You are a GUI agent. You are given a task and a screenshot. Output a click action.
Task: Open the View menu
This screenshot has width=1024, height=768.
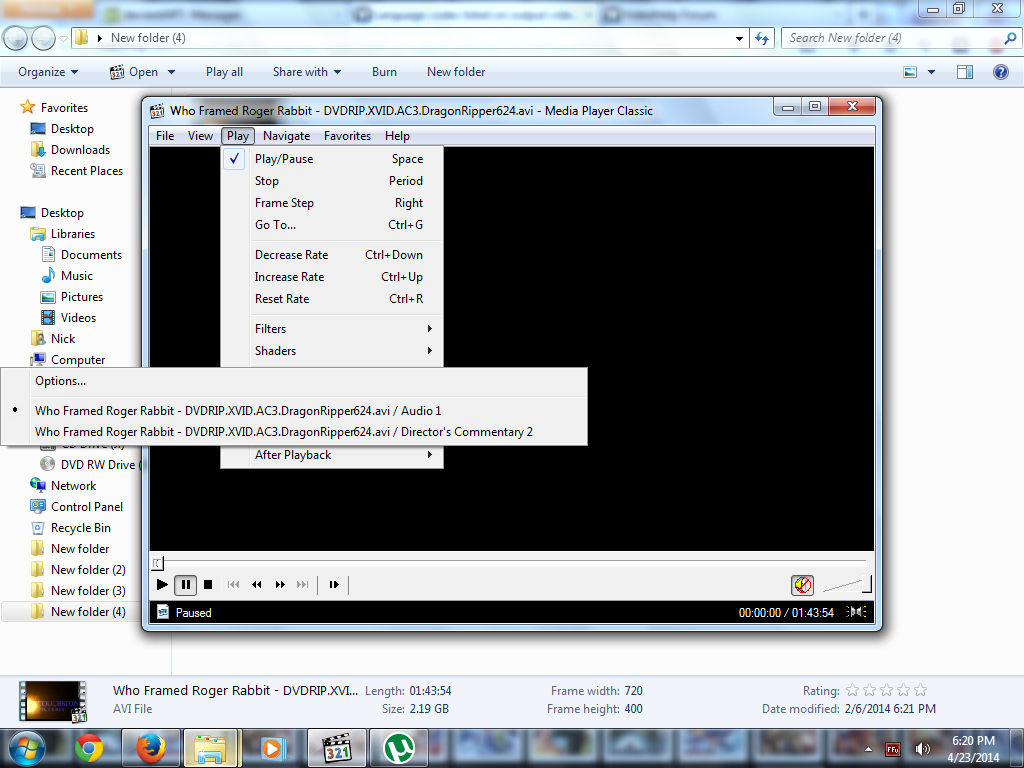coord(200,136)
